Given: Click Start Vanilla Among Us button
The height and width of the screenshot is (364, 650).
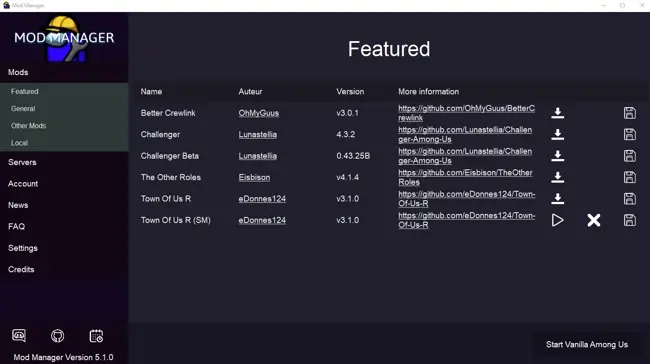Looking at the screenshot, I should [x=587, y=345].
